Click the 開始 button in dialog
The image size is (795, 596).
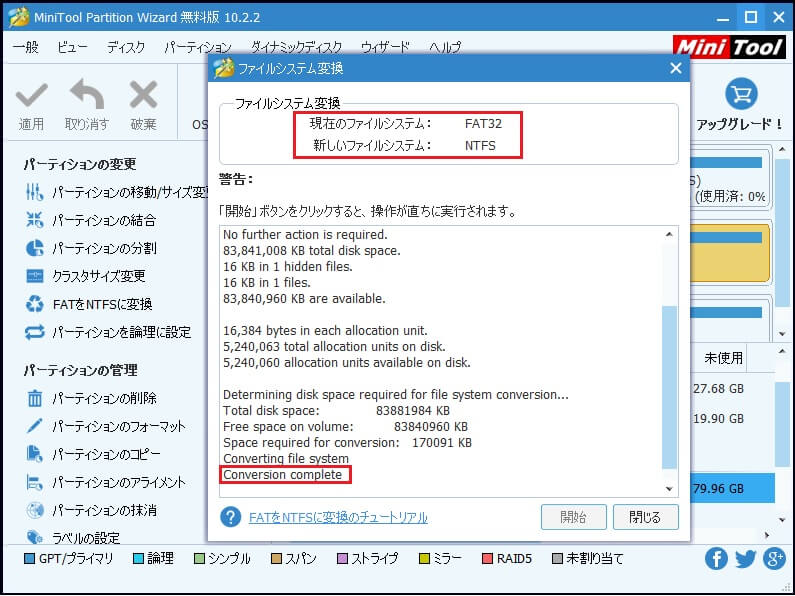point(573,517)
